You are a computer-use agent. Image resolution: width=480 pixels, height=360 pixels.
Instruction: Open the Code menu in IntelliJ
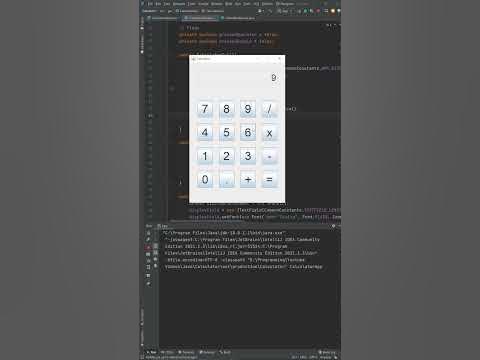(191, 4)
